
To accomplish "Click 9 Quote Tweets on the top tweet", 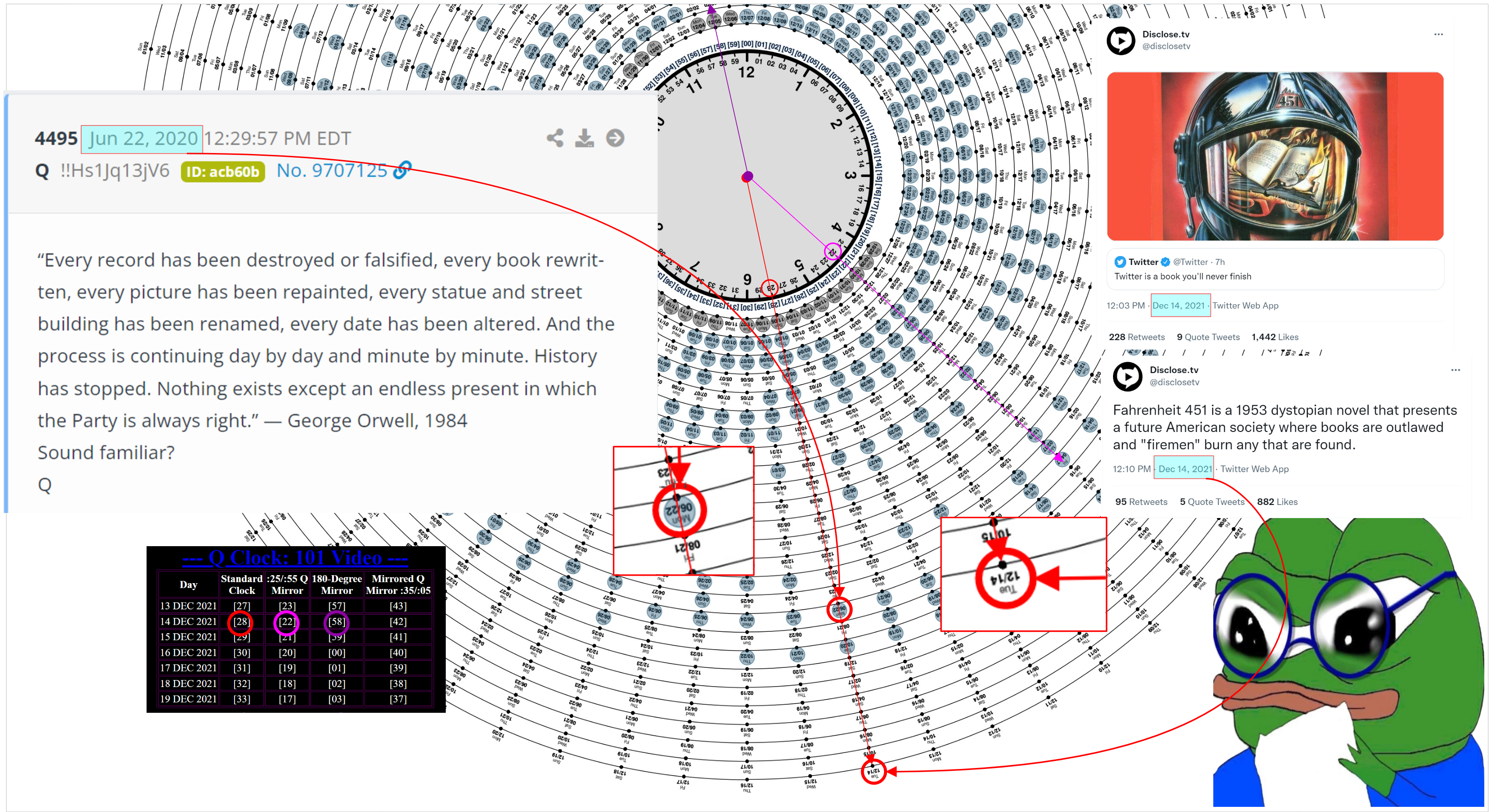I will point(1208,337).
